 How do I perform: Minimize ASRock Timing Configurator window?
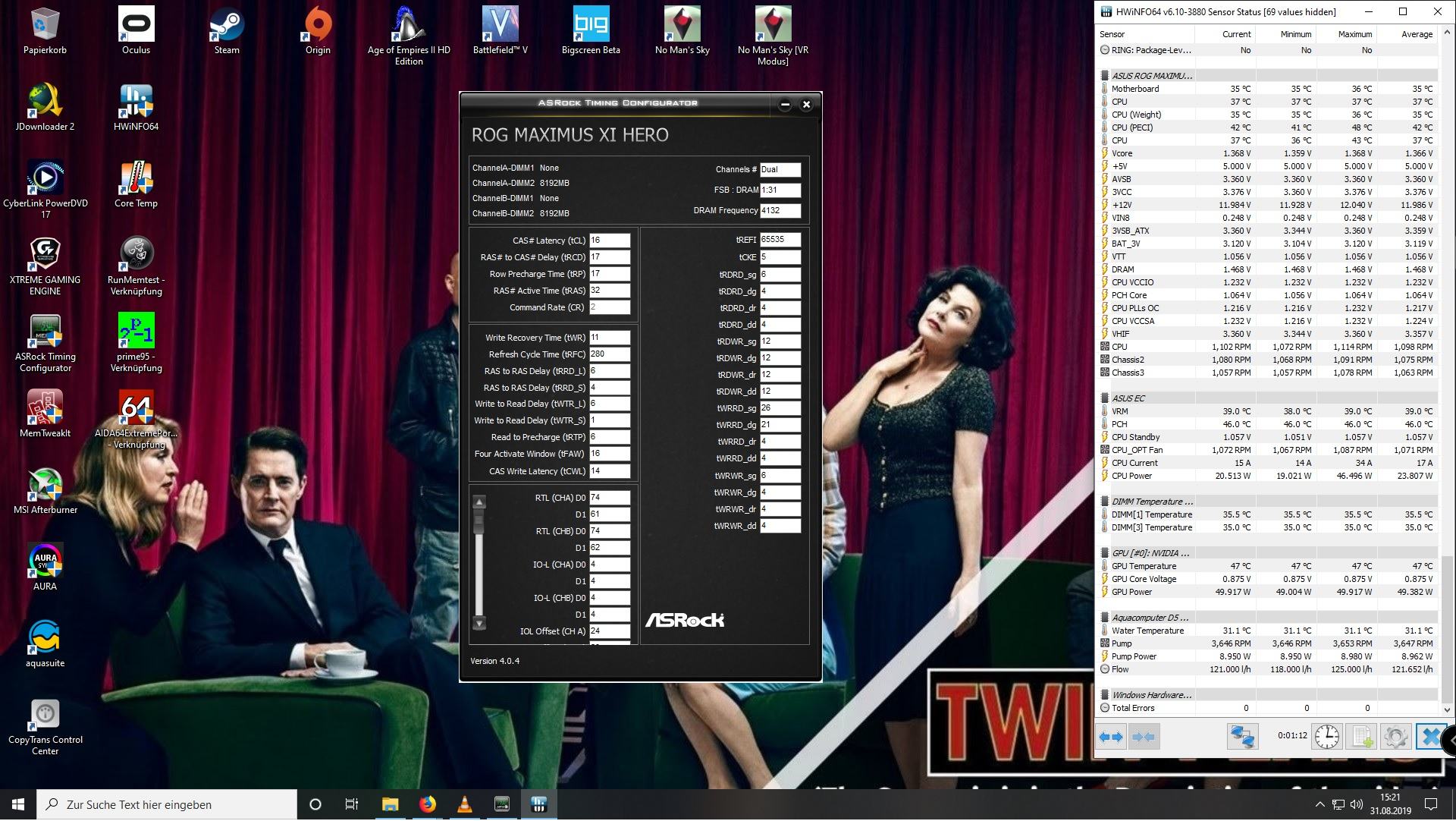[x=785, y=105]
